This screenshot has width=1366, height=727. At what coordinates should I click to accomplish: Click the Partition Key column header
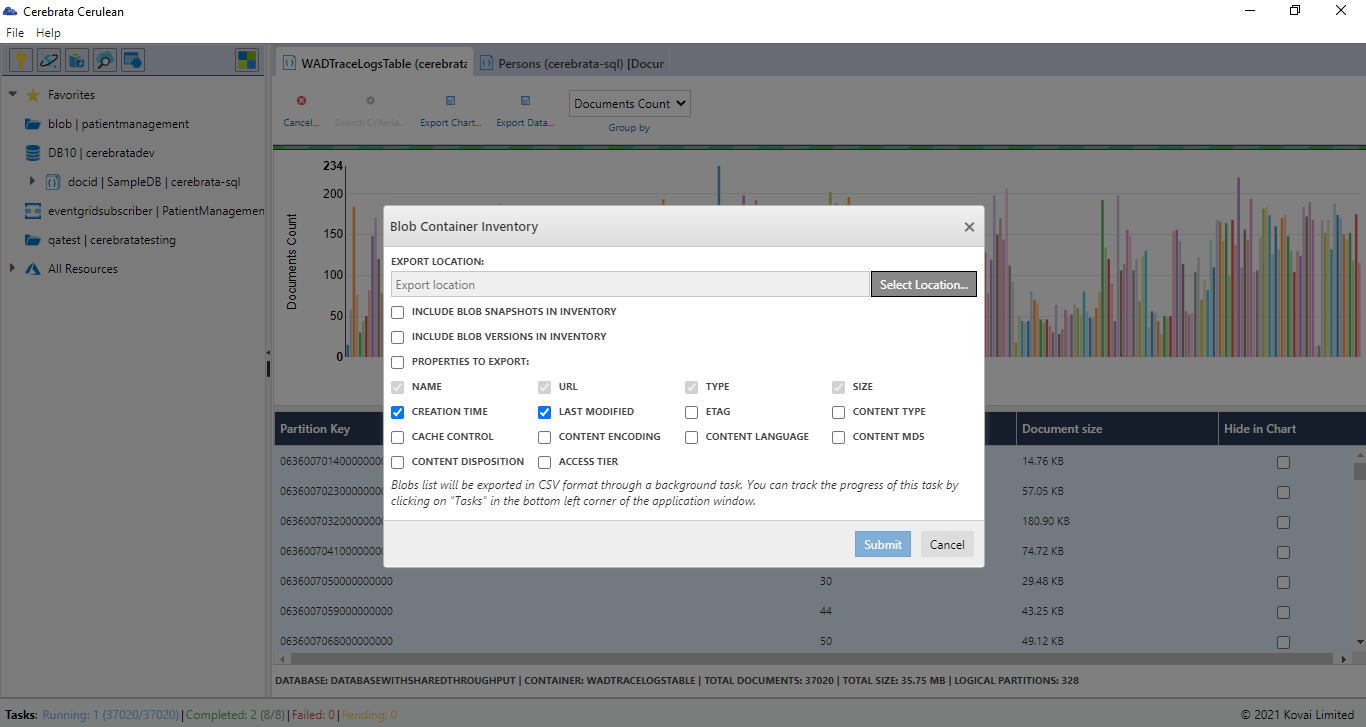[x=315, y=429]
